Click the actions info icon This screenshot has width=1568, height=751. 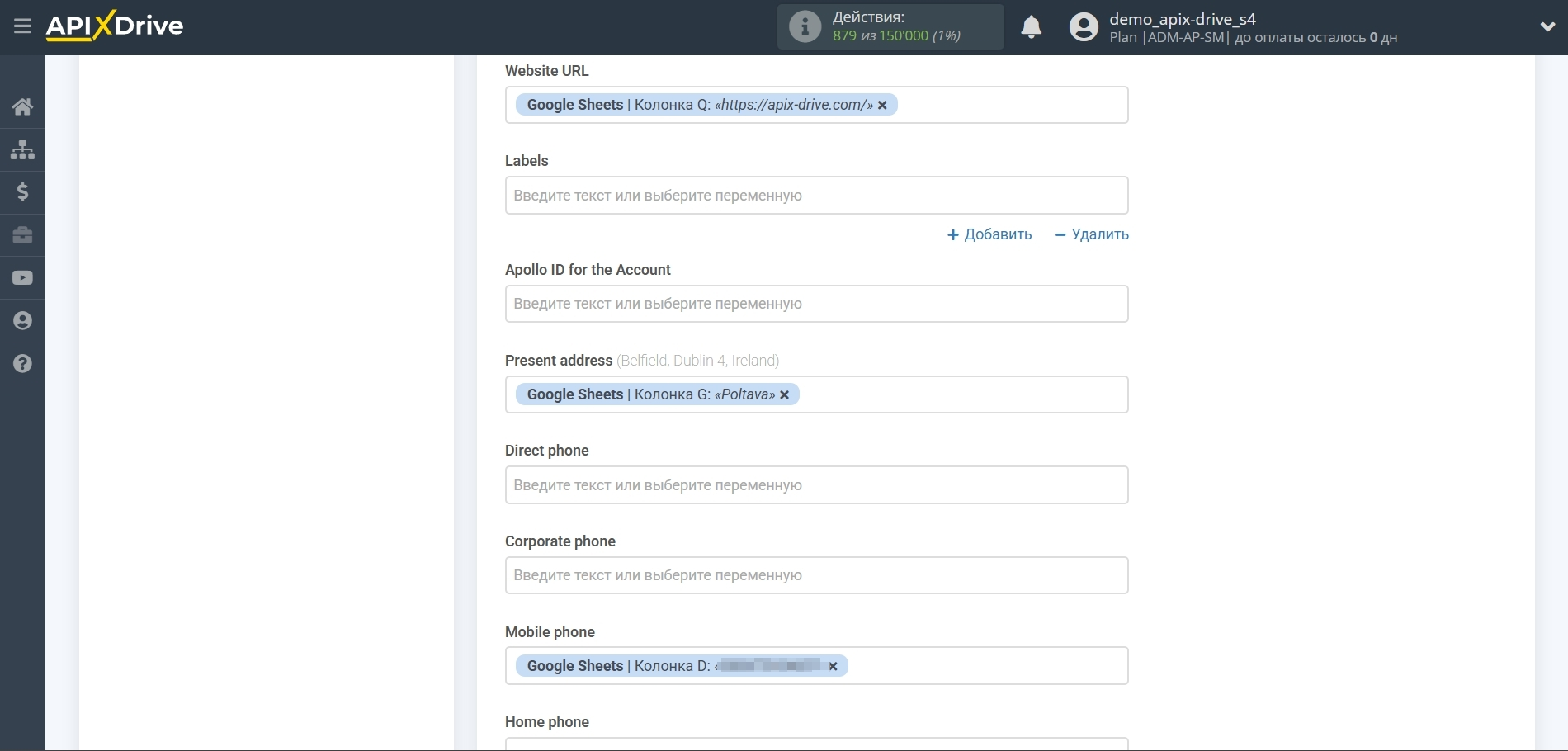point(805,26)
